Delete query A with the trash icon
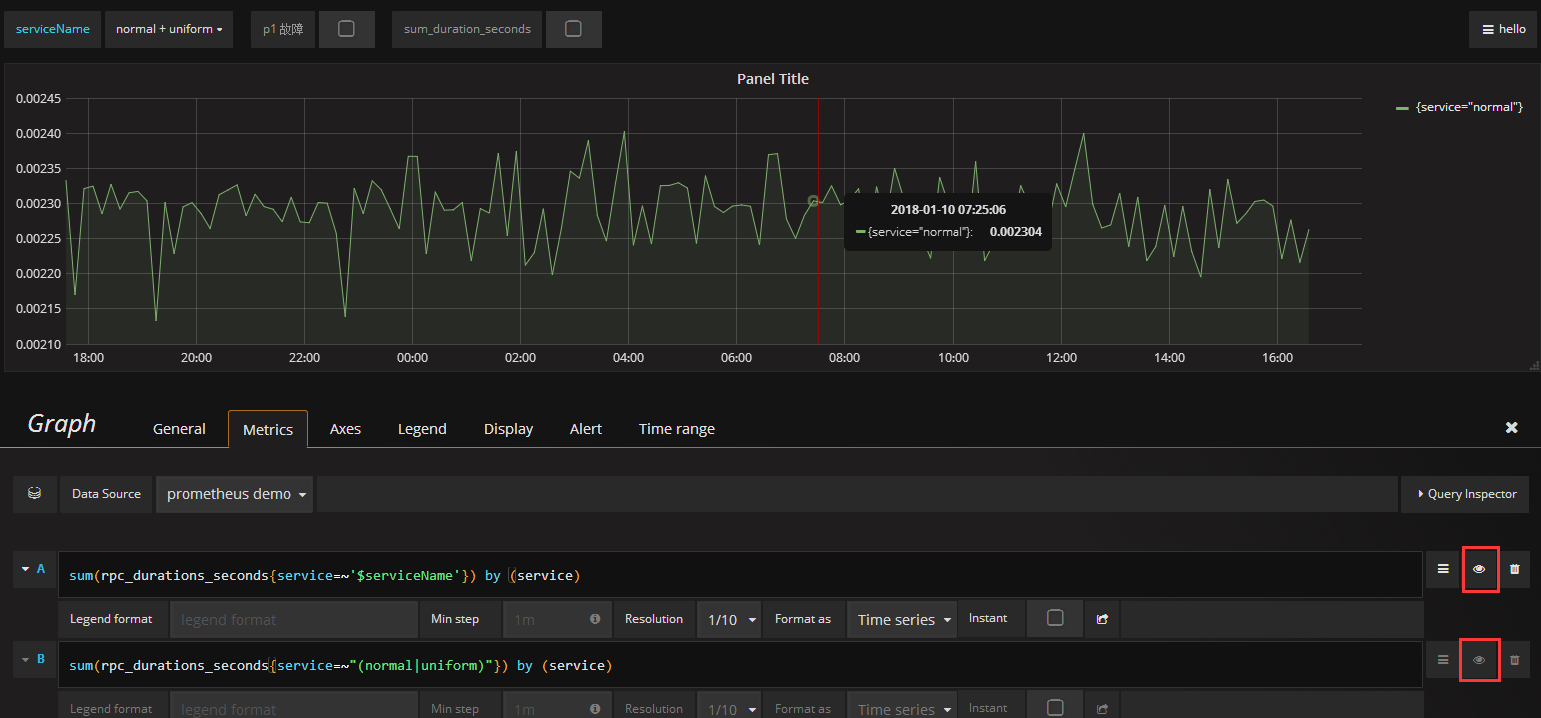 1516,569
